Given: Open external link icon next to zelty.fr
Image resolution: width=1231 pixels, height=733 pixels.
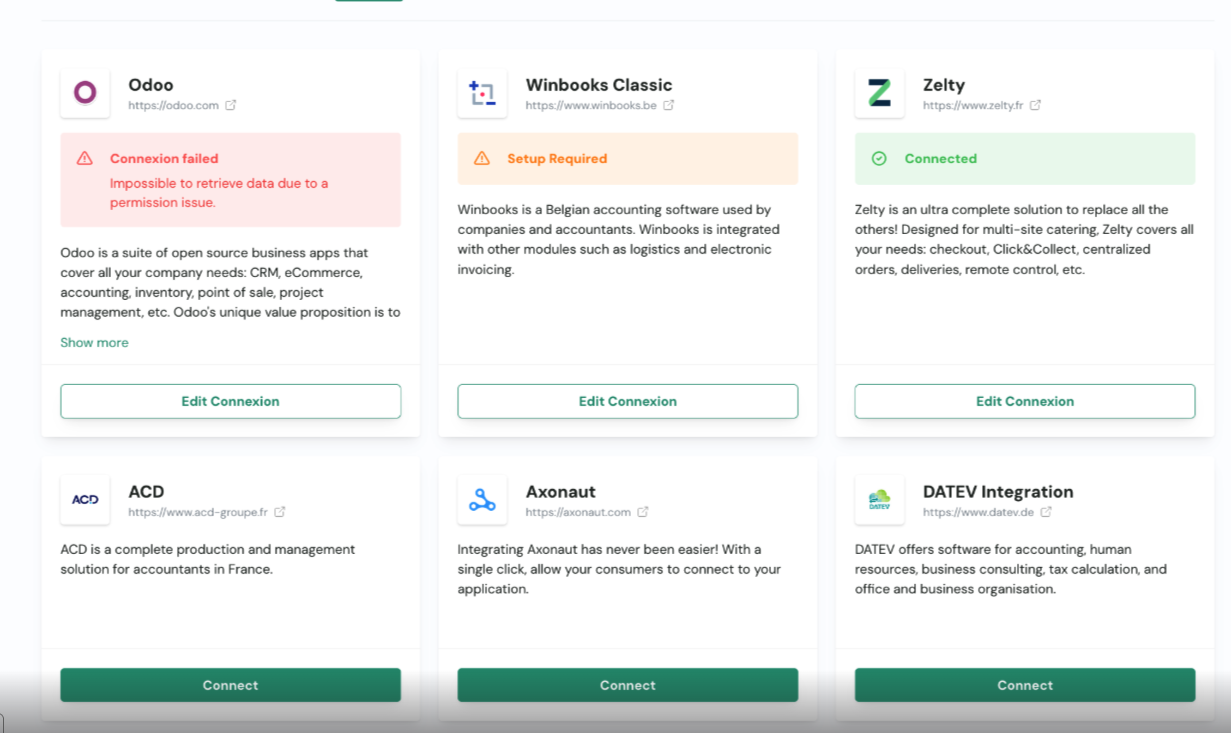Looking at the screenshot, I should [1035, 105].
